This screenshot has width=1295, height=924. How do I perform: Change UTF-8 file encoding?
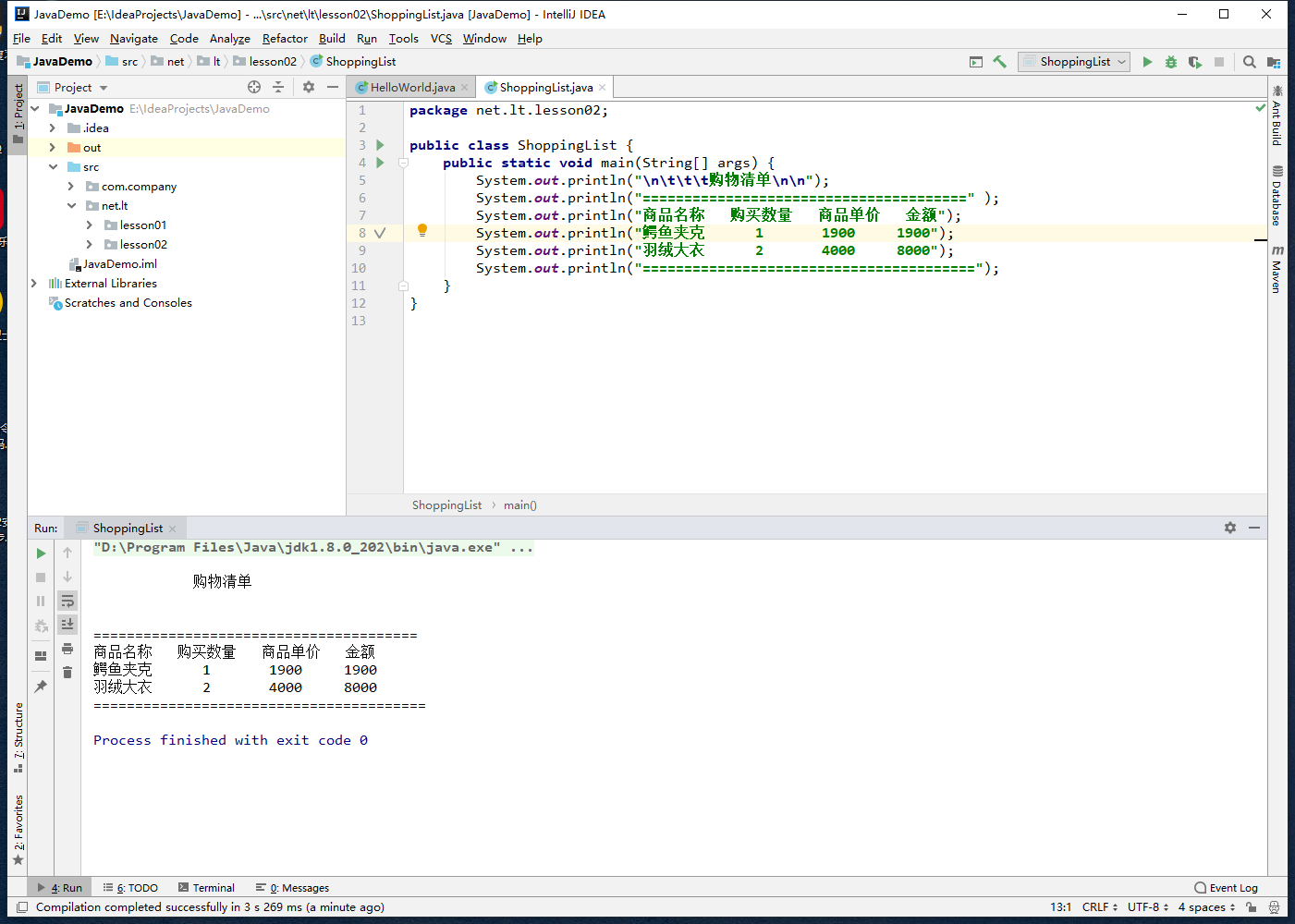1148,907
